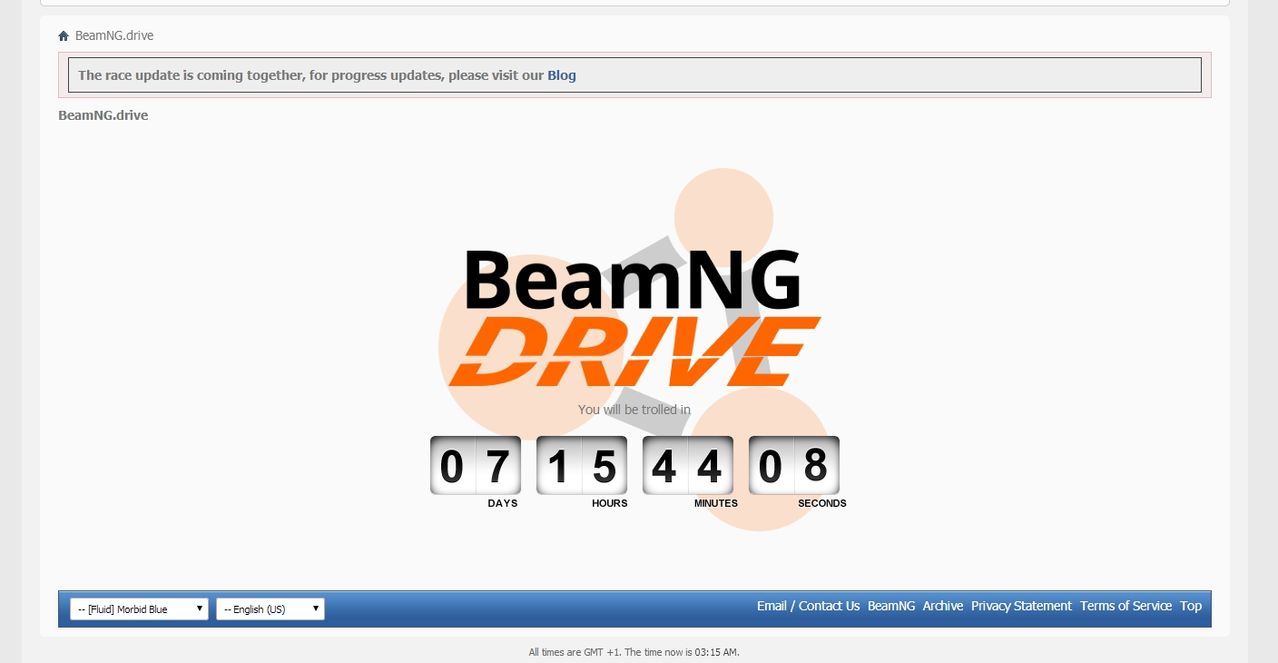1278x663 pixels.
Task: Click the countdown SECONDS digits
Action: (794, 465)
